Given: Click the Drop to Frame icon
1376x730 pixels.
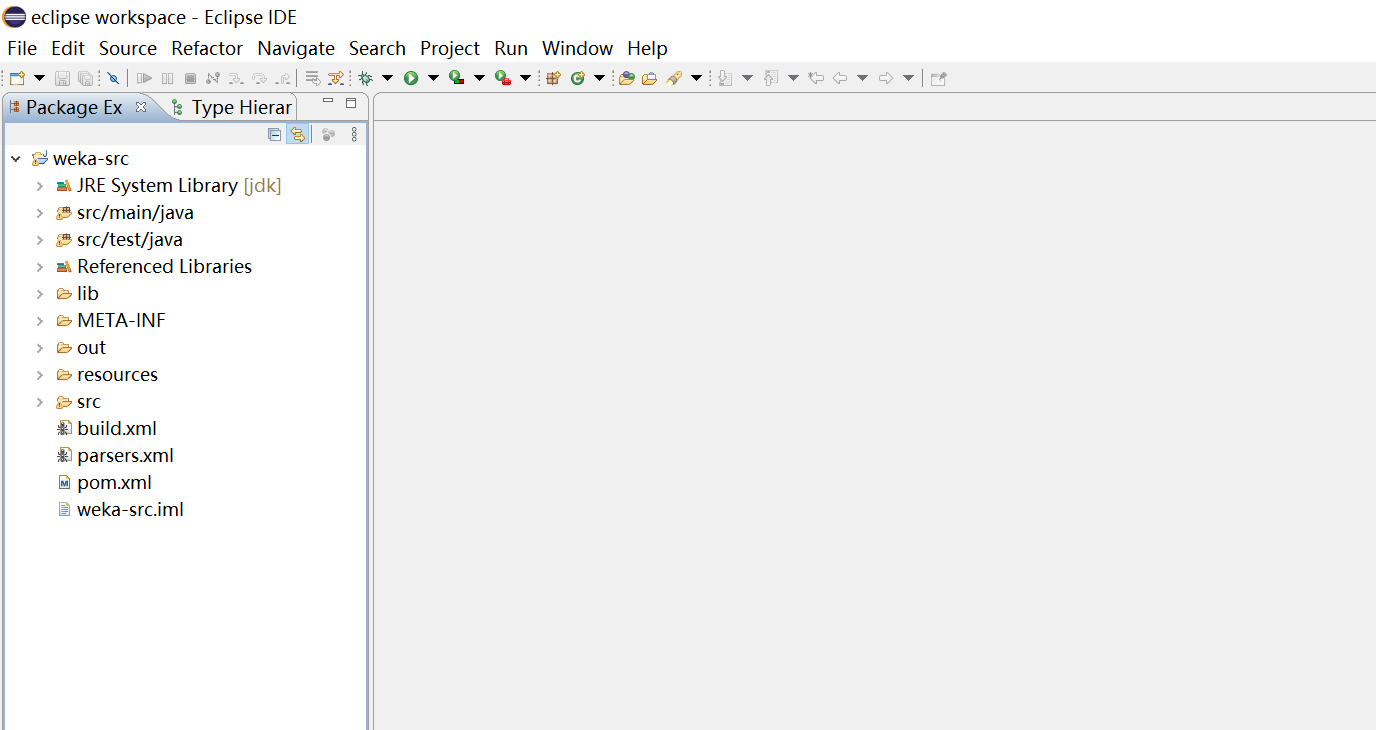Looking at the screenshot, I should tap(313, 78).
